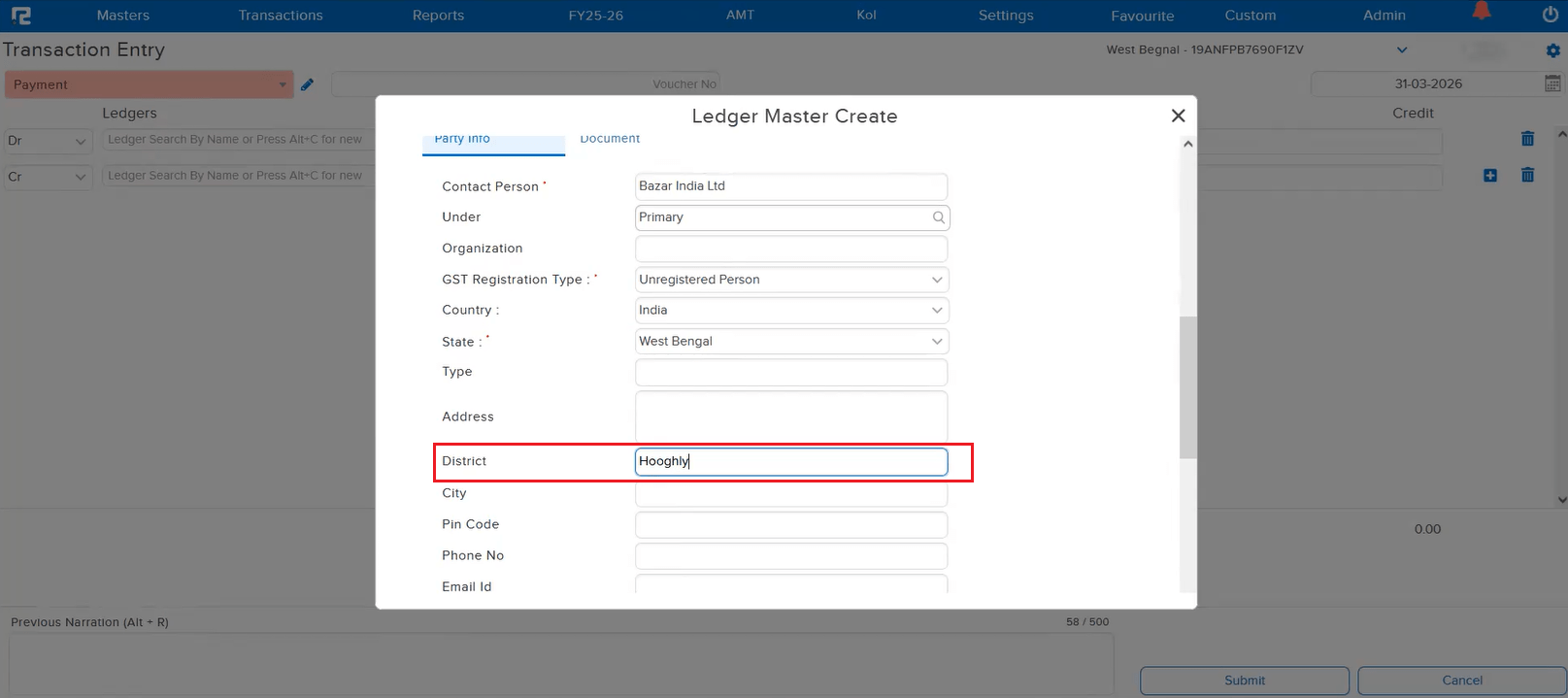The width and height of the screenshot is (1568, 698).
Task: Click the dialog scroll-up arrow
Action: [1187, 144]
